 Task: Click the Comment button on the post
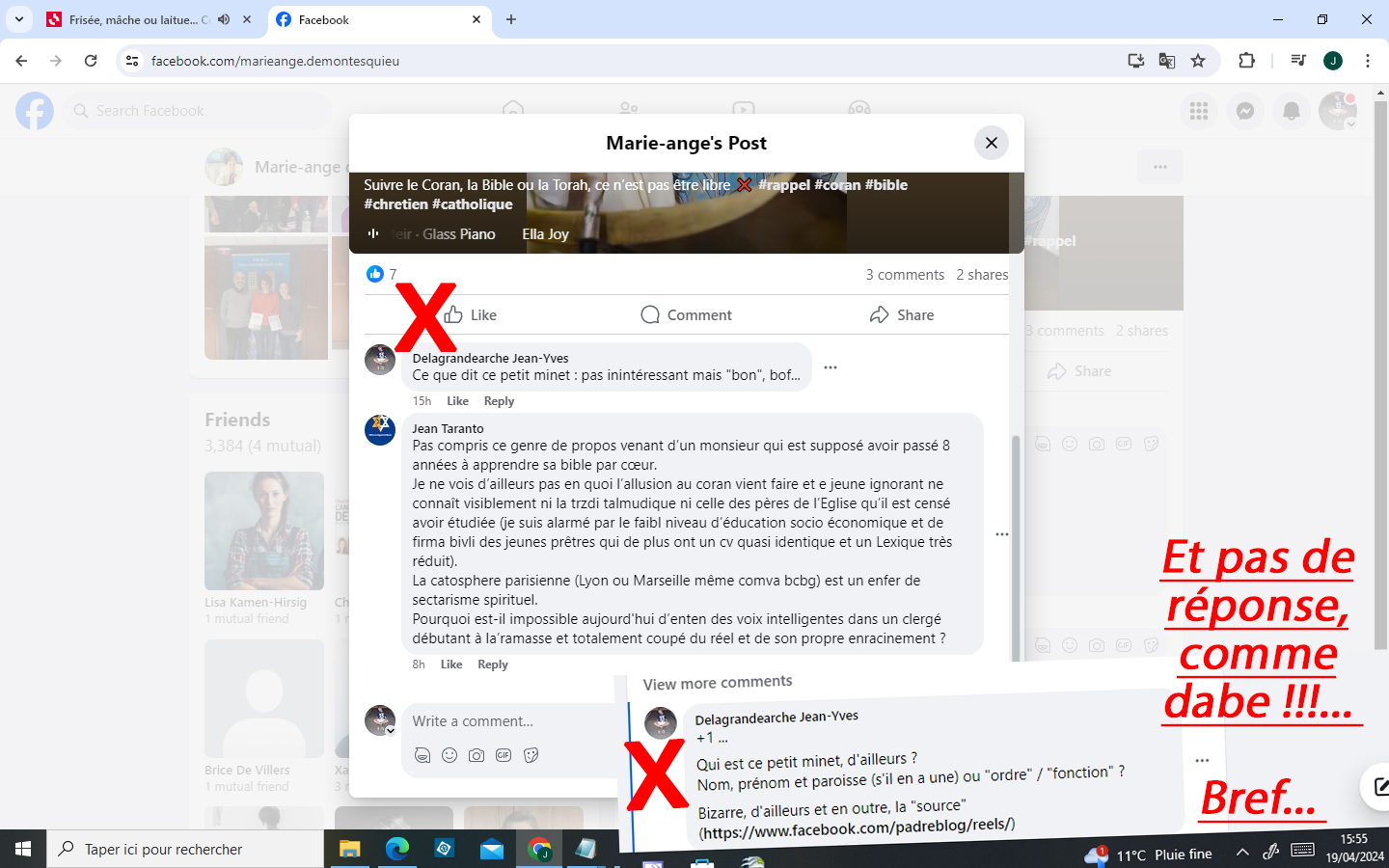pos(686,315)
